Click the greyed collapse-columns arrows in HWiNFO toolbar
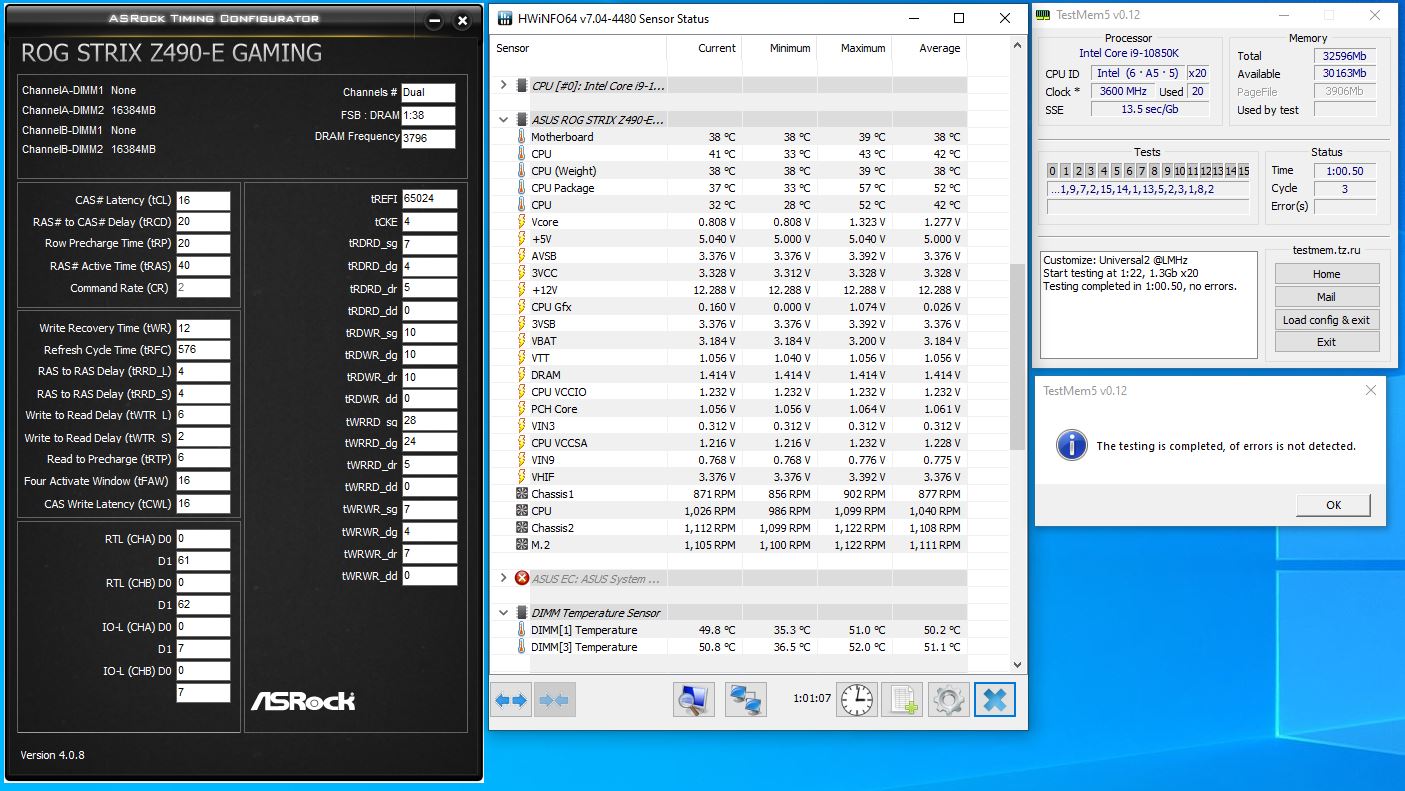 [x=553, y=700]
